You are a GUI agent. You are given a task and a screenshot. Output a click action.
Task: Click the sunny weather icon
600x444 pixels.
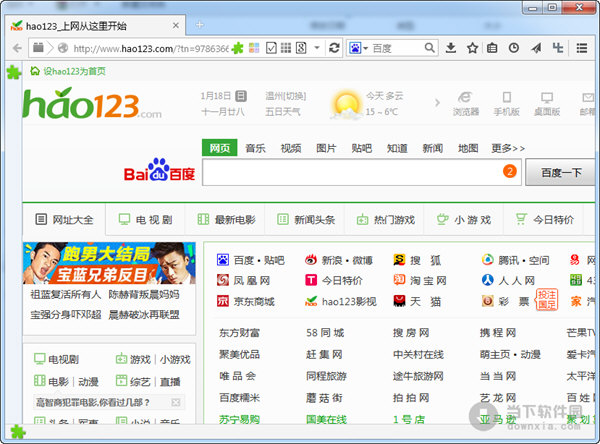coord(346,104)
